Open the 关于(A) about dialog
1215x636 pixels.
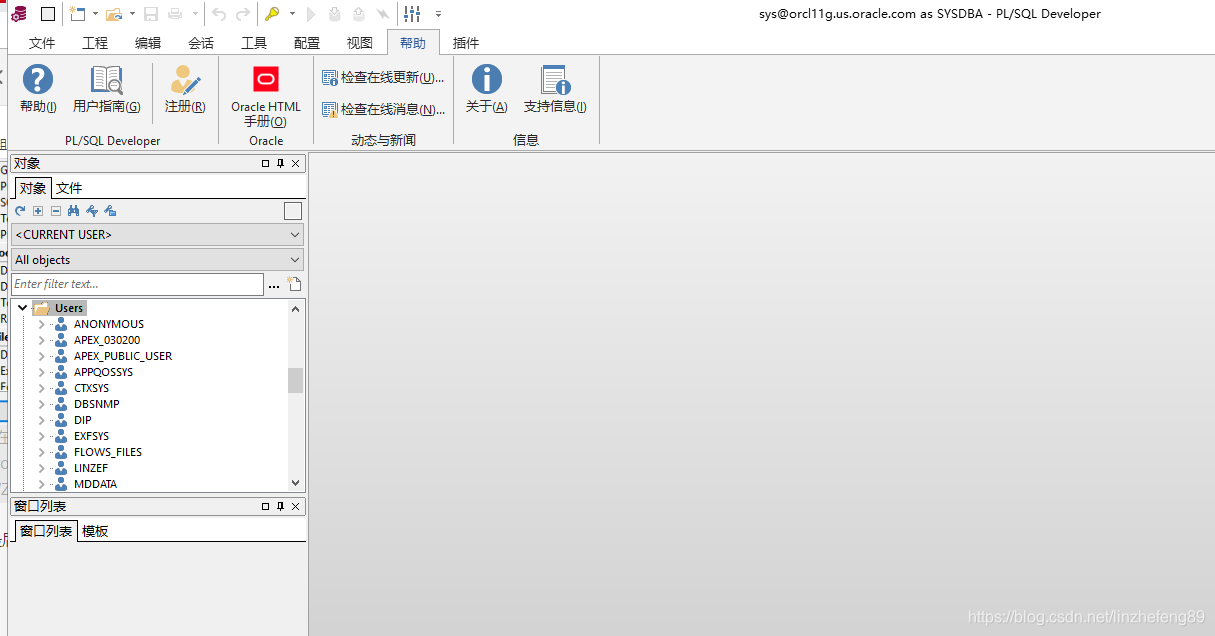pyautogui.click(x=487, y=89)
